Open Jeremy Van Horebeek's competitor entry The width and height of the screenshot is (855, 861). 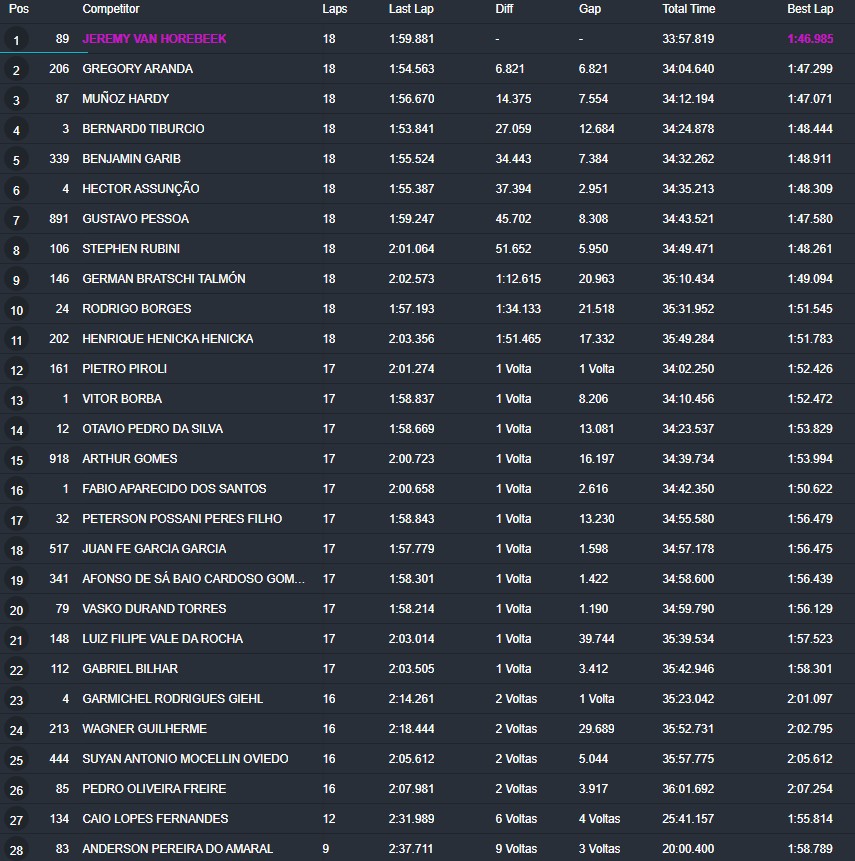154,39
